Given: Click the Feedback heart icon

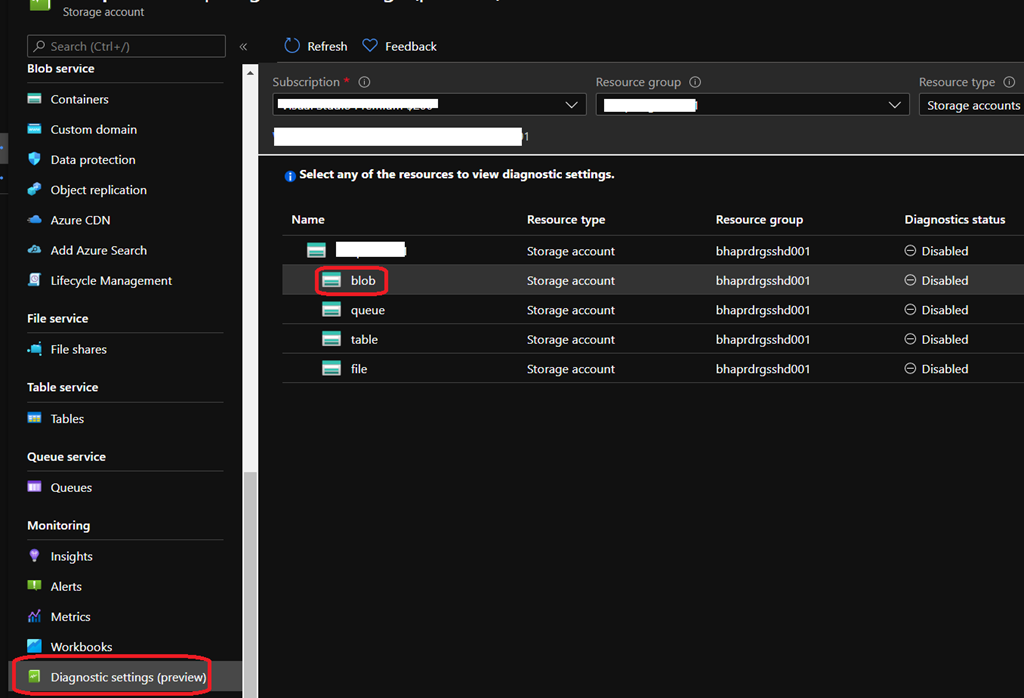Looking at the screenshot, I should pos(370,46).
